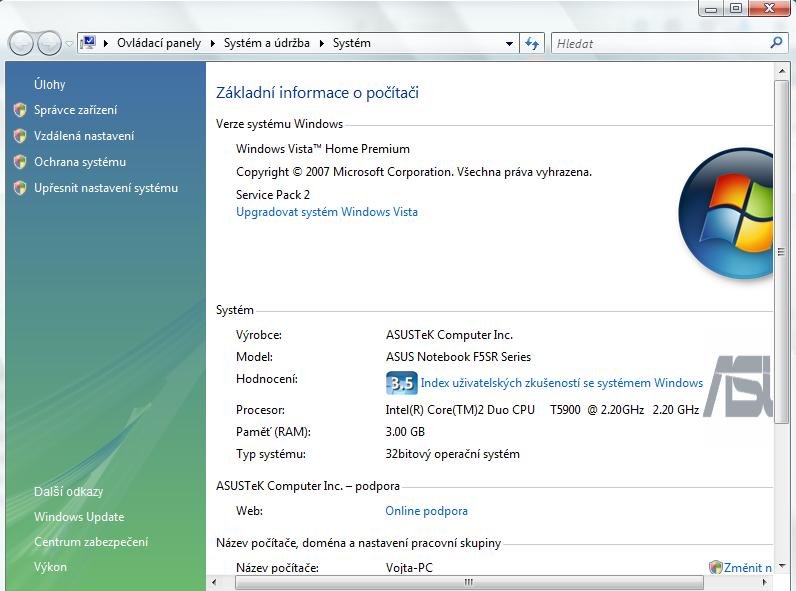Expand arrow after Systém a údržba breadcrumb
This screenshot has width=796, height=591.
coord(321,44)
